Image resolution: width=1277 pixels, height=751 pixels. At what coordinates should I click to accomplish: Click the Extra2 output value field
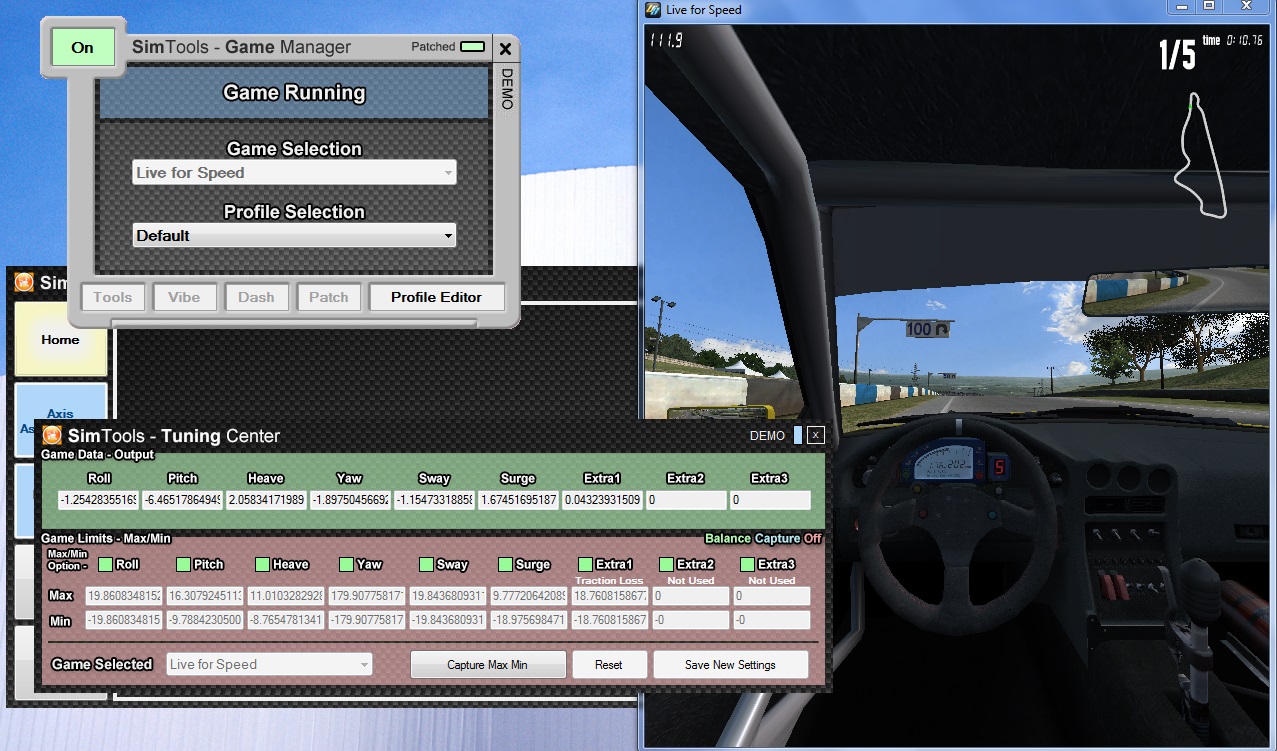tap(686, 500)
